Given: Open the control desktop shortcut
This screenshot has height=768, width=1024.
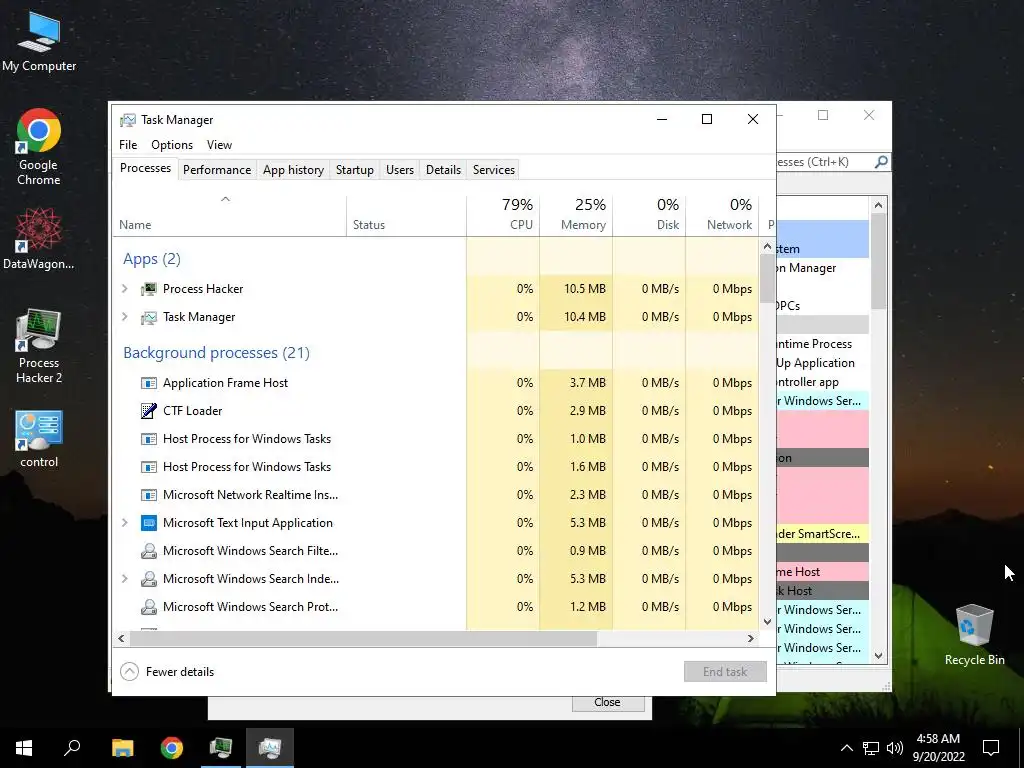Looking at the screenshot, I should (x=39, y=439).
